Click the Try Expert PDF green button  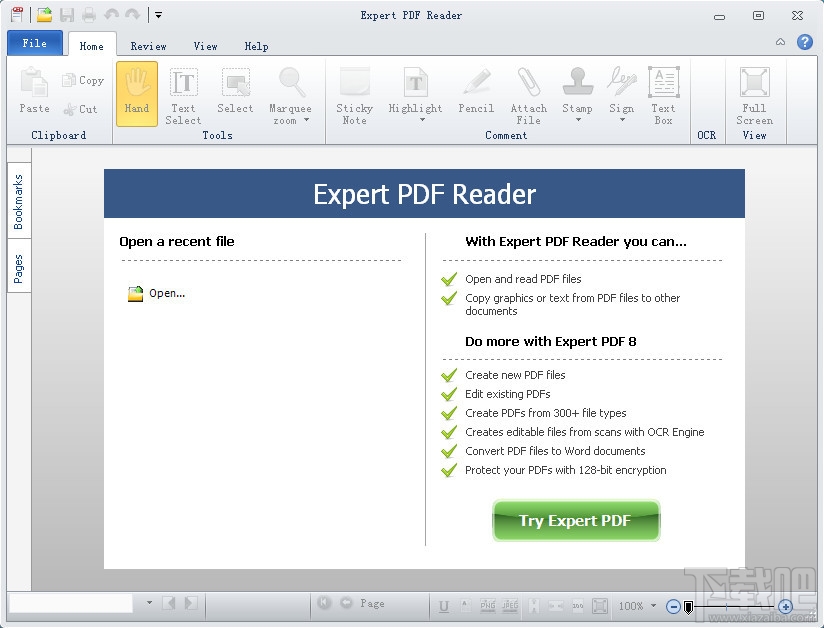(576, 520)
